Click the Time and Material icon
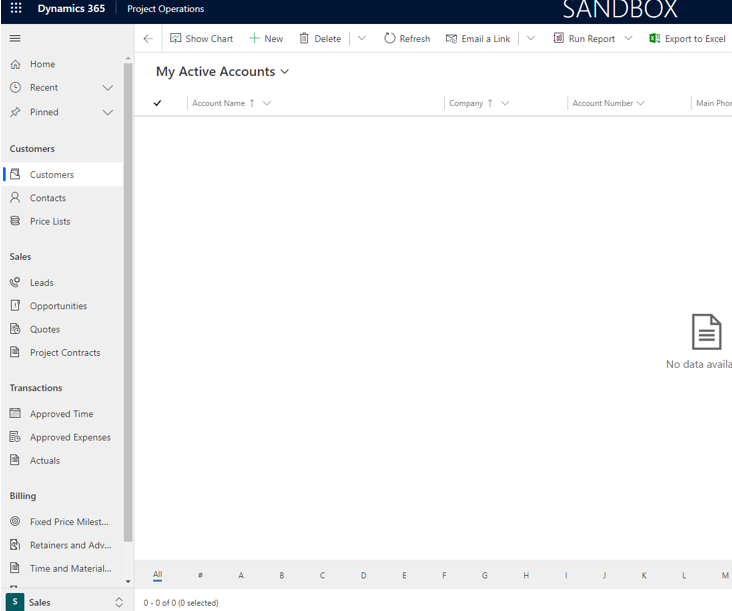The width and height of the screenshot is (732, 611). (15, 568)
